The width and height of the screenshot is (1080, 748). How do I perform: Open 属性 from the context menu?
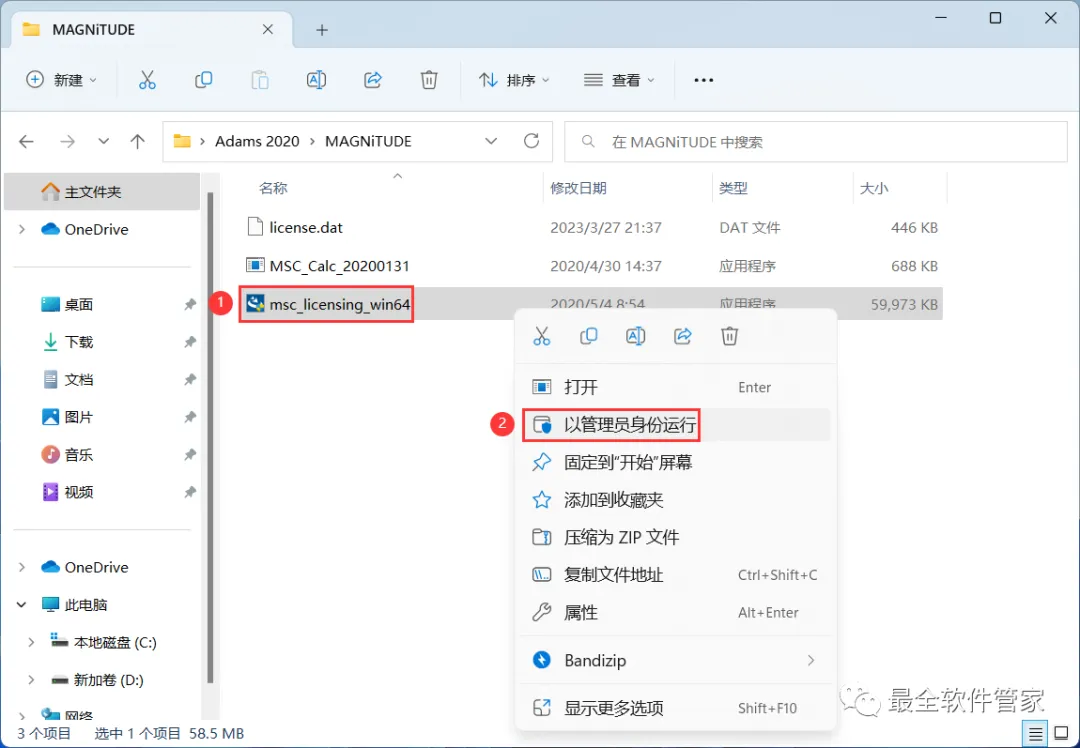pos(675,612)
